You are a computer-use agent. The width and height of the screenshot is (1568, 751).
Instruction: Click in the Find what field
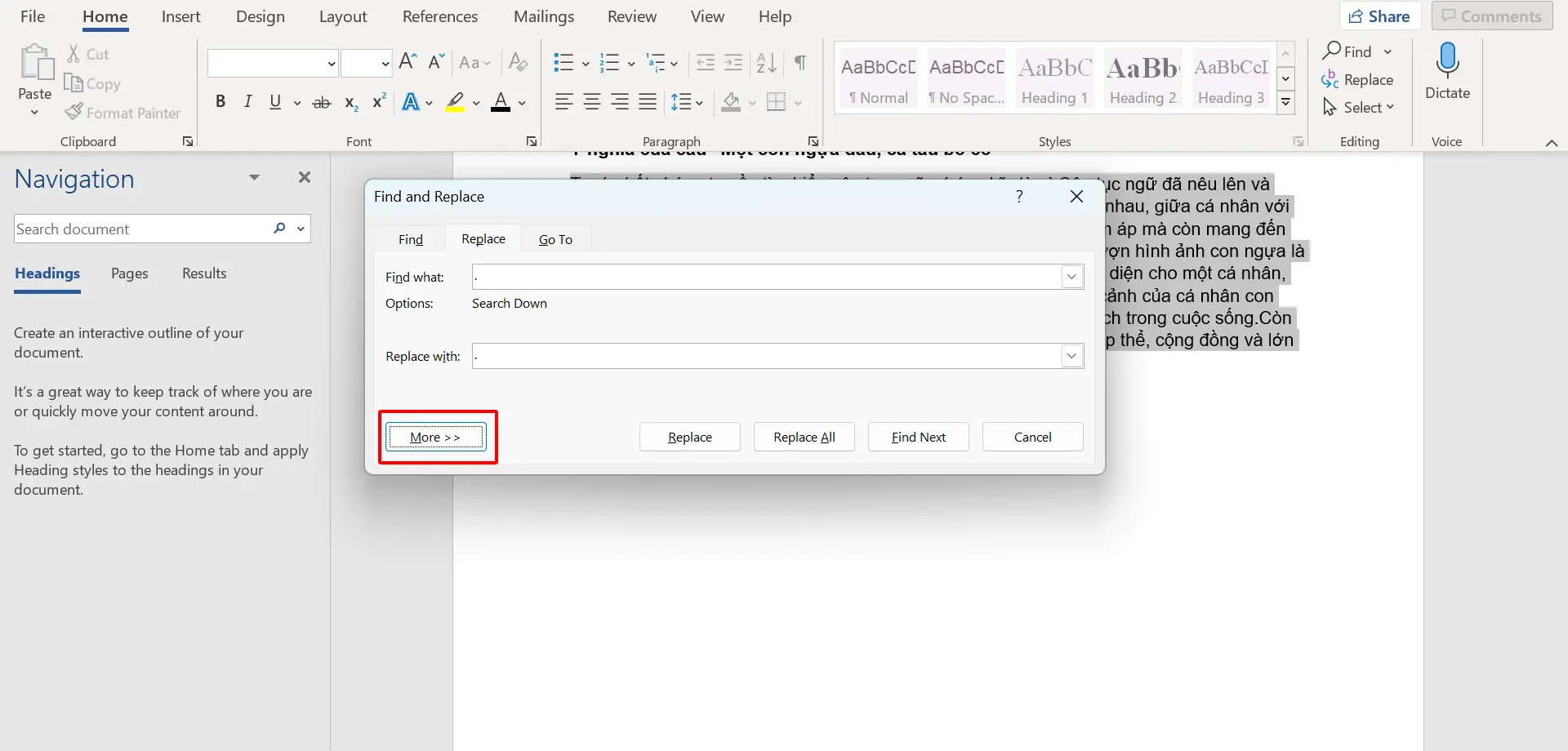point(766,277)
